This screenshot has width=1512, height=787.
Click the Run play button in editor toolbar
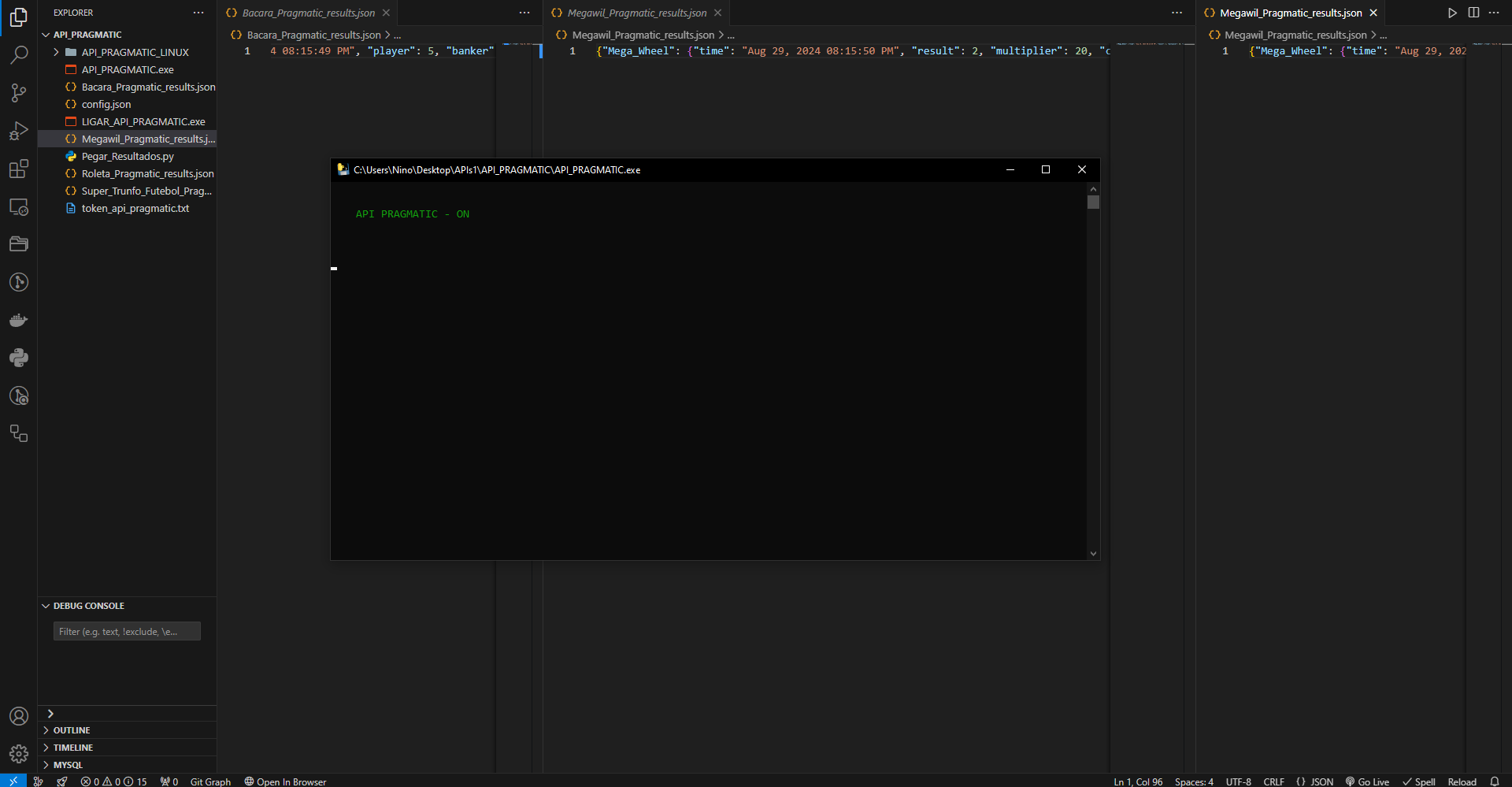coord(1452,13)
